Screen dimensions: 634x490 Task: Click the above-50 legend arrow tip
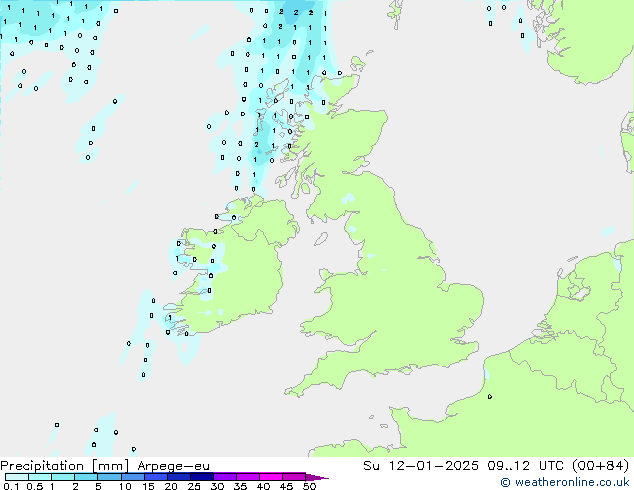pos(317,477)
